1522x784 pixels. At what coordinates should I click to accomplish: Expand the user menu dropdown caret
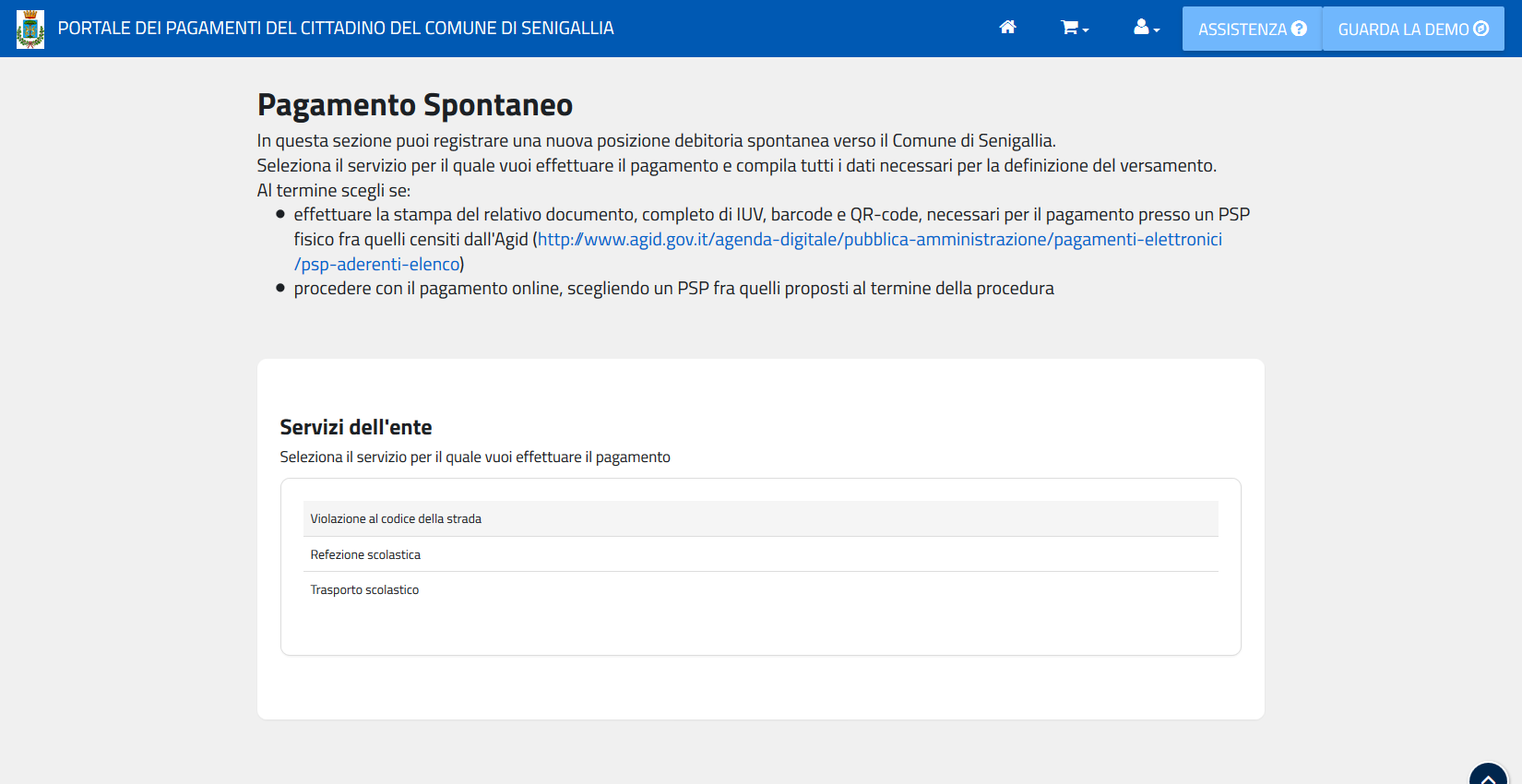pyautogui.click(x=1157, y=30)
